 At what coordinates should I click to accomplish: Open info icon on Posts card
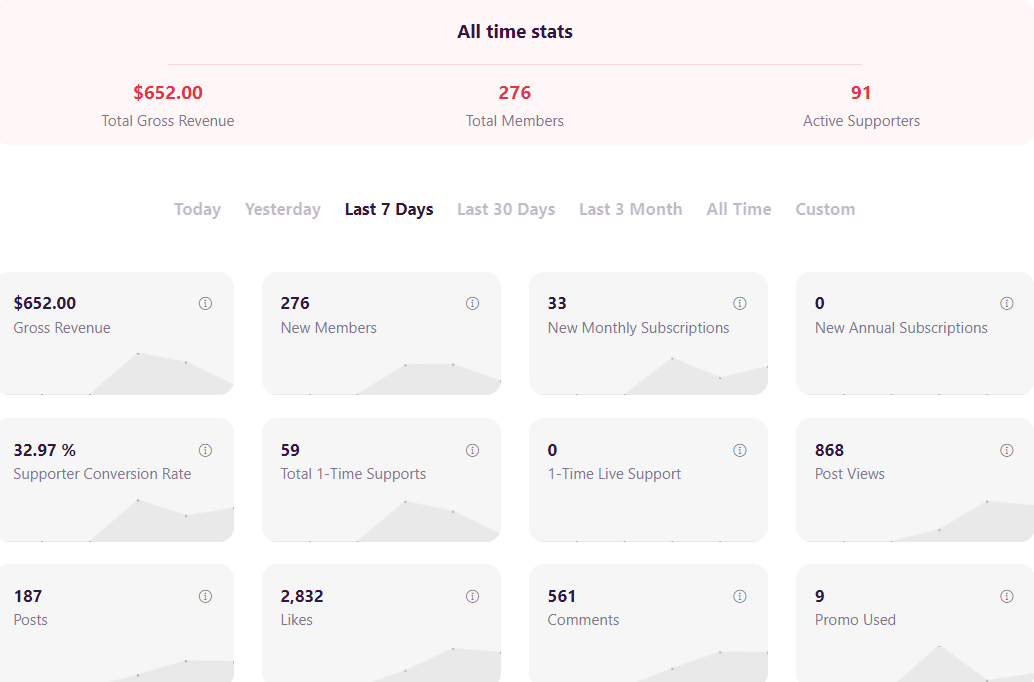[205, 596]
